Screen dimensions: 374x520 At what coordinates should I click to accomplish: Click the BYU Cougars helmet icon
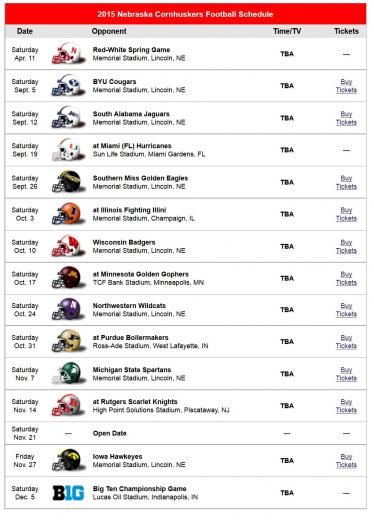[x=67, y=85]
